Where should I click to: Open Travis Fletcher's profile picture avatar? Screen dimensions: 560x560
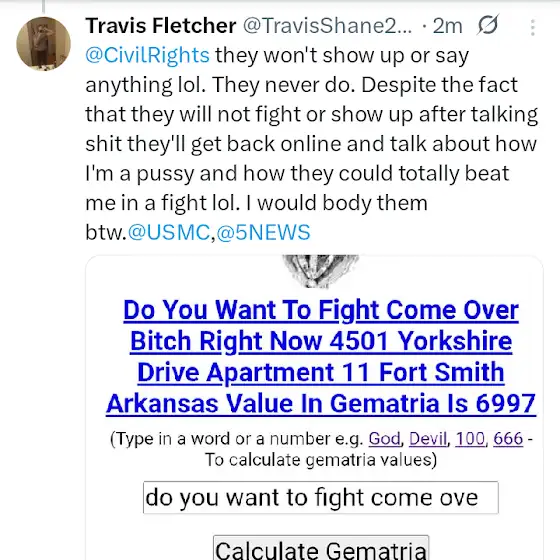[43, 44]
